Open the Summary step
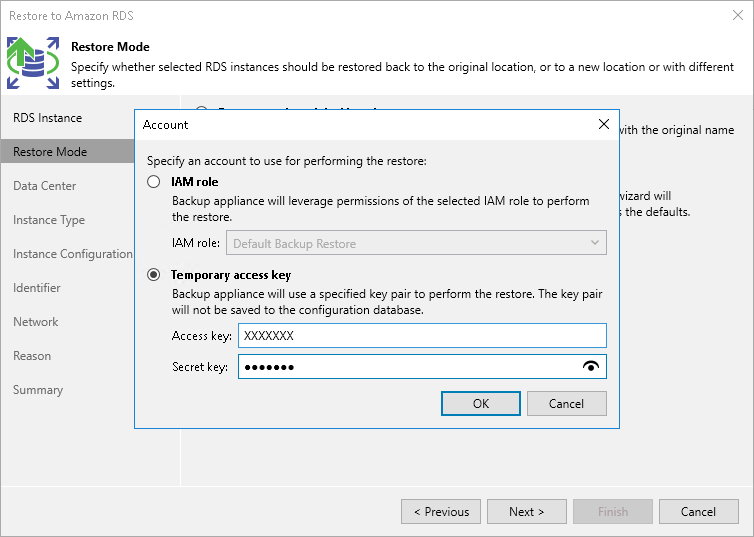 click(x=38, y=390)
